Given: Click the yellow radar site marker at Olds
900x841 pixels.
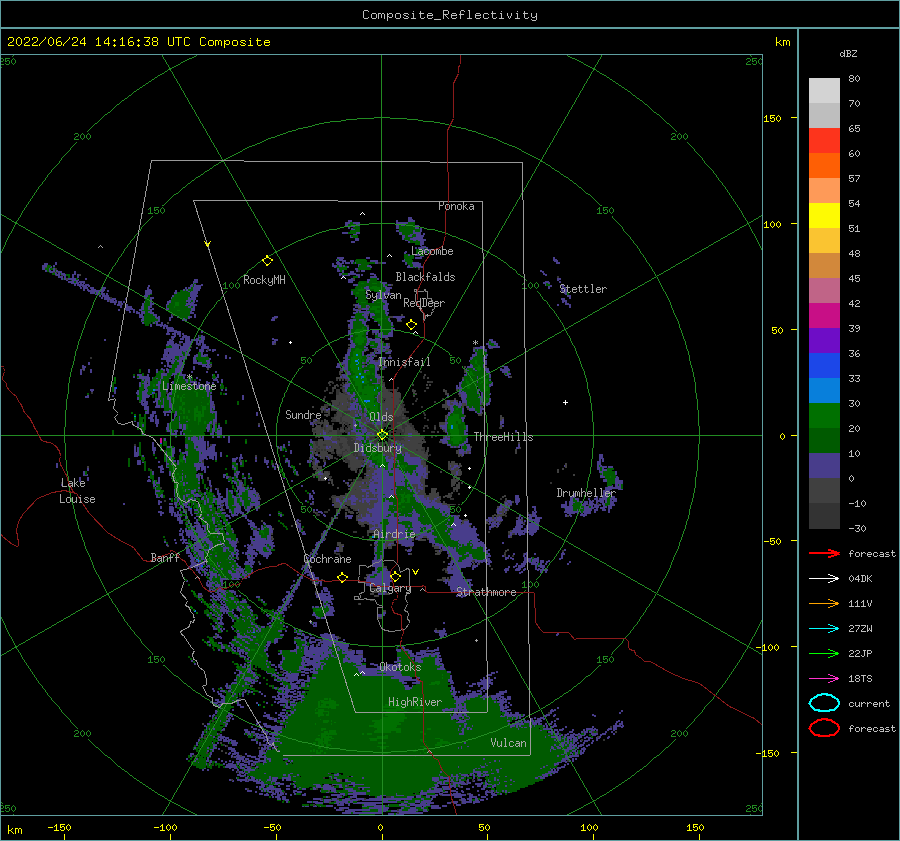Looking at the screenshot, I should (x=382, y=435).
